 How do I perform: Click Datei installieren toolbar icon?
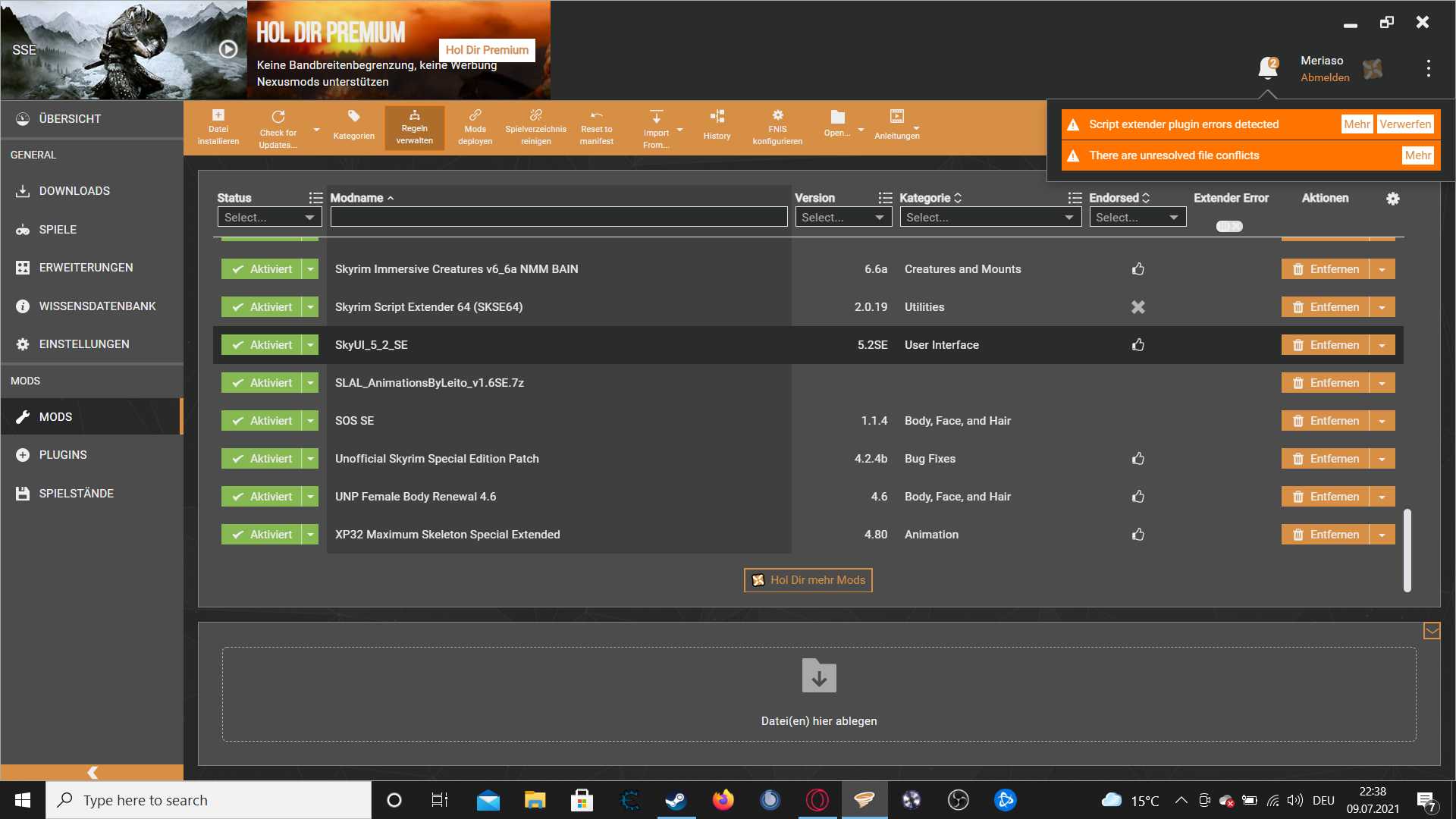coord(218,127)
